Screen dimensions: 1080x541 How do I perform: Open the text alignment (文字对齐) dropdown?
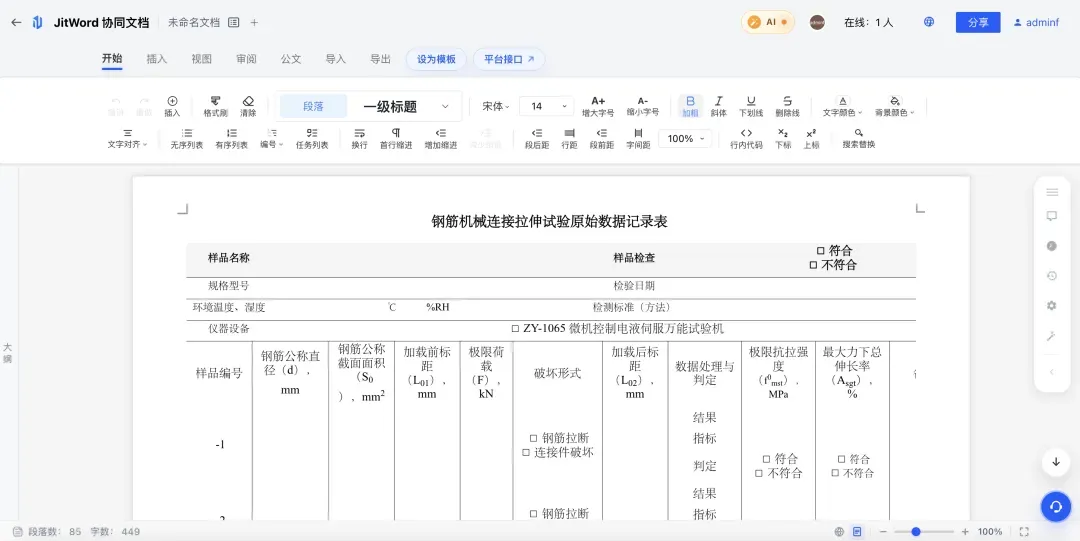(127, 139)
